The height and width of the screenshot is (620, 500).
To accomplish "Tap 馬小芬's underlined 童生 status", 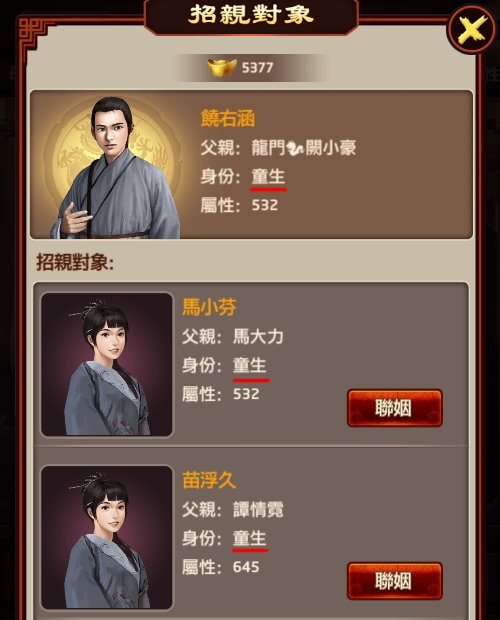I will click(x=250, y=365).
